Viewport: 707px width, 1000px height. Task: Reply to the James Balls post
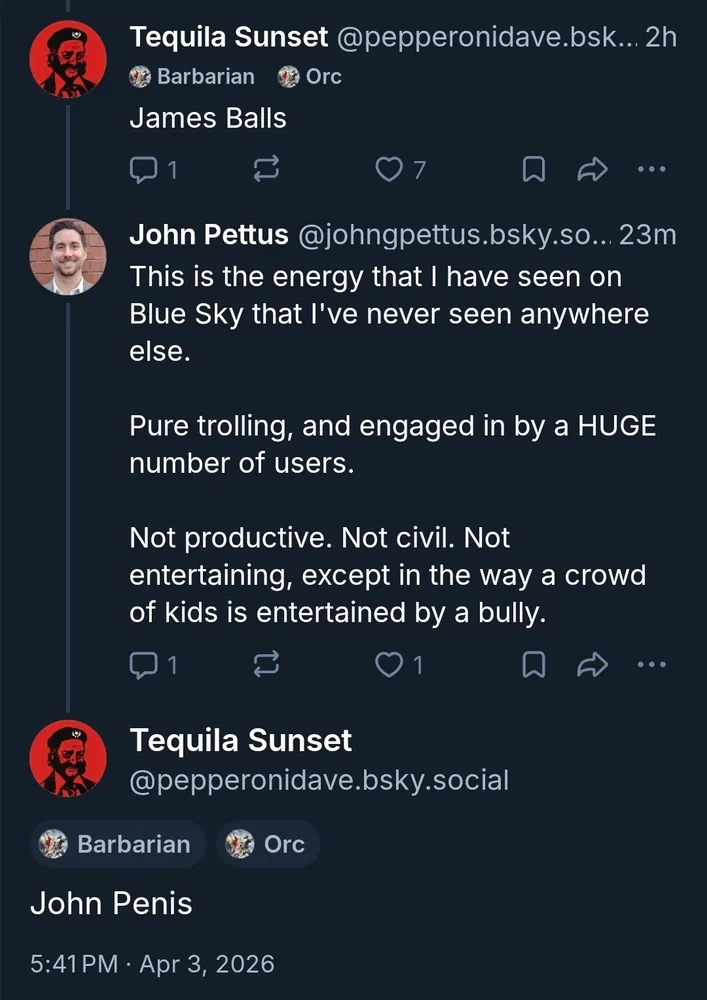tap(143, 171)
